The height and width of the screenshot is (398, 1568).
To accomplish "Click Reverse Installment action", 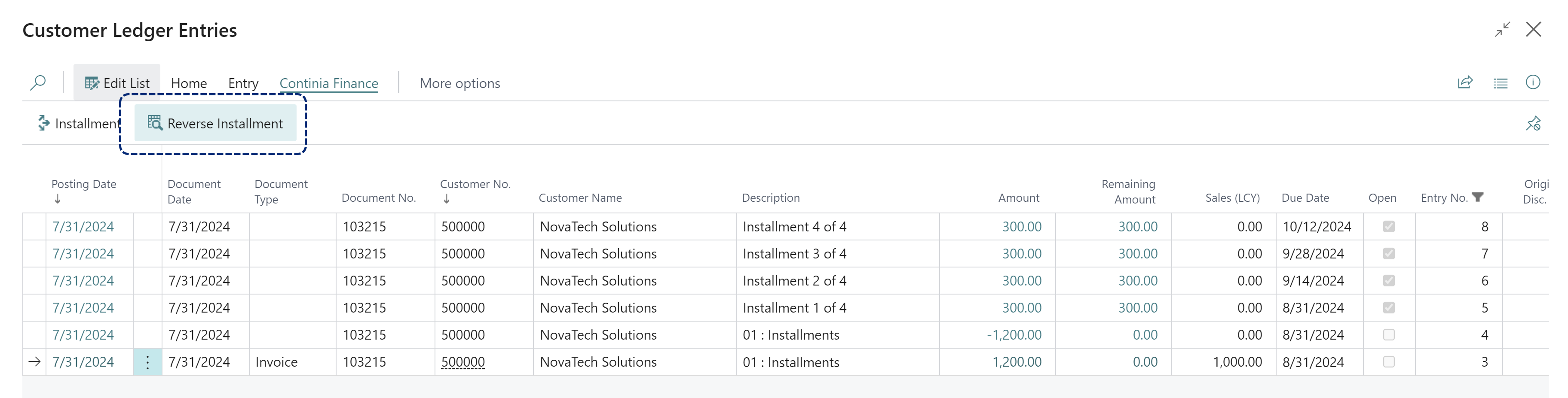I will tap(215, 123).
